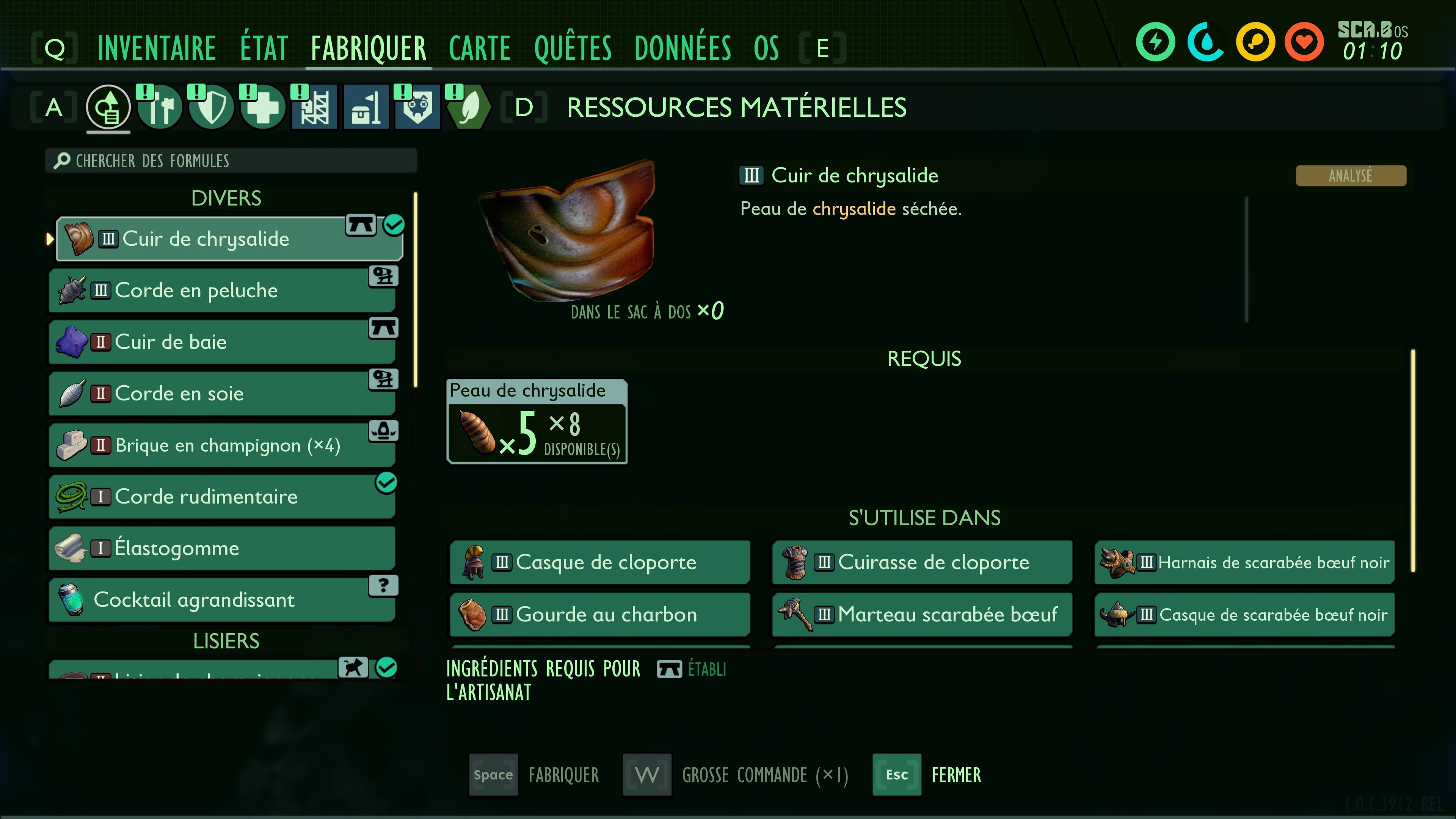The width and height of the screenshot is (1456, 819).
Task: Click the heart health status icon
Action: [x=1304, y=42]
